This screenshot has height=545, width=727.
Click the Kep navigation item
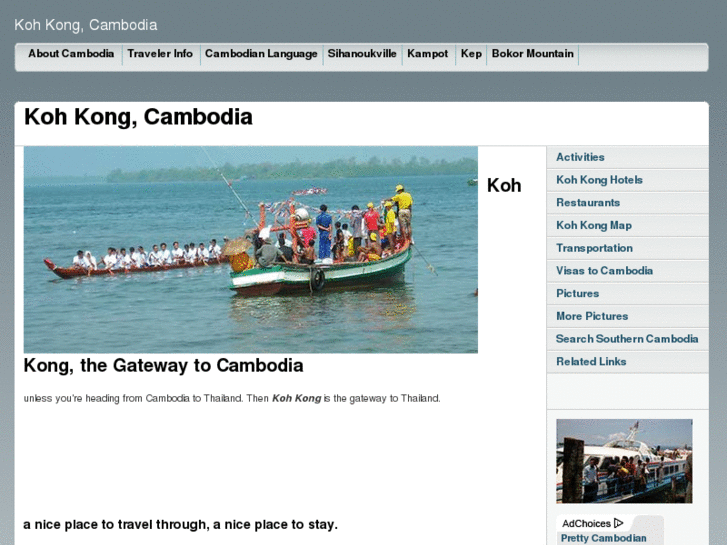pyautogui.click(x=471, y=54)
